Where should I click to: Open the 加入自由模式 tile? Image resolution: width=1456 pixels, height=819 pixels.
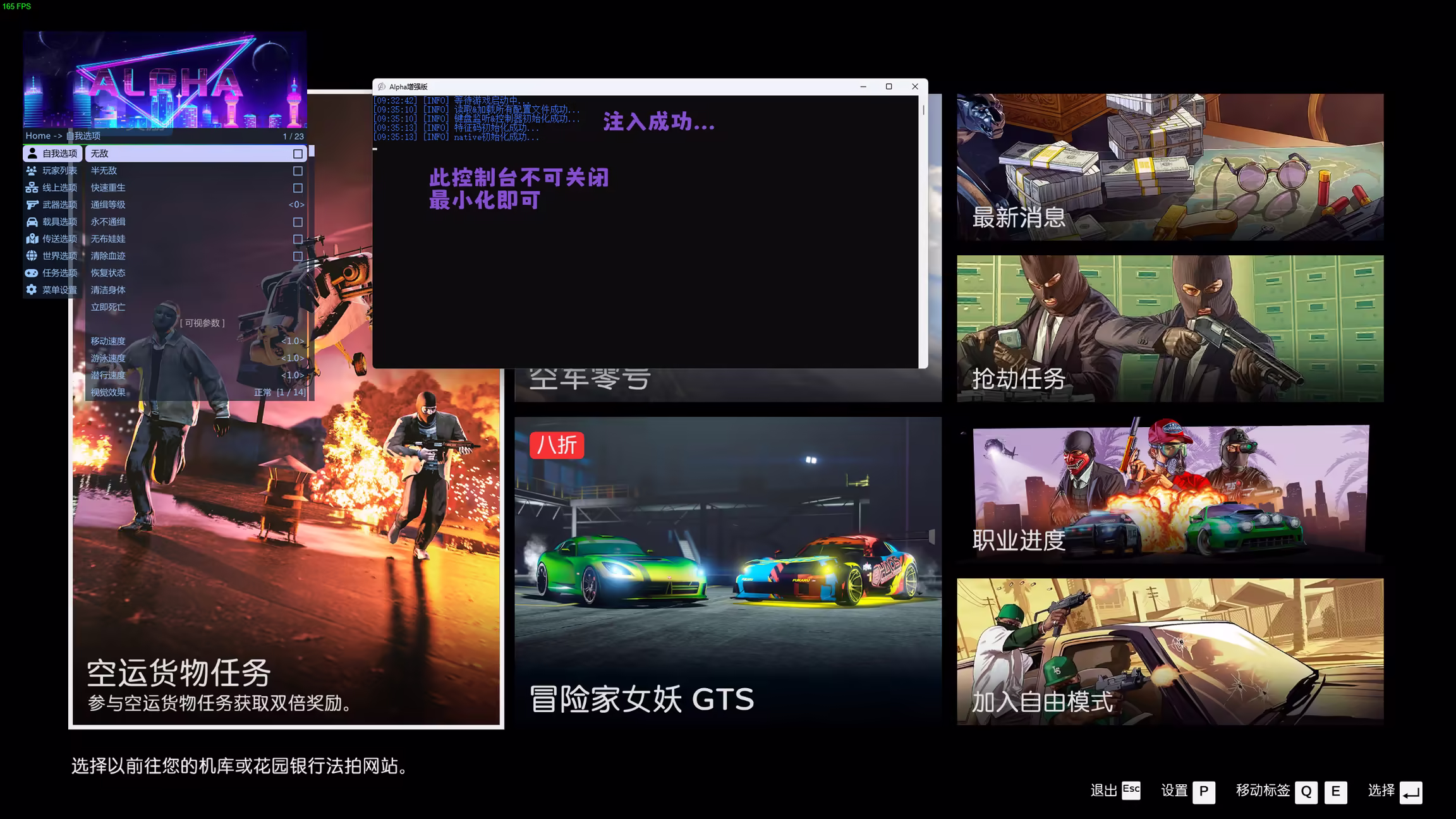click(1170, 652)
